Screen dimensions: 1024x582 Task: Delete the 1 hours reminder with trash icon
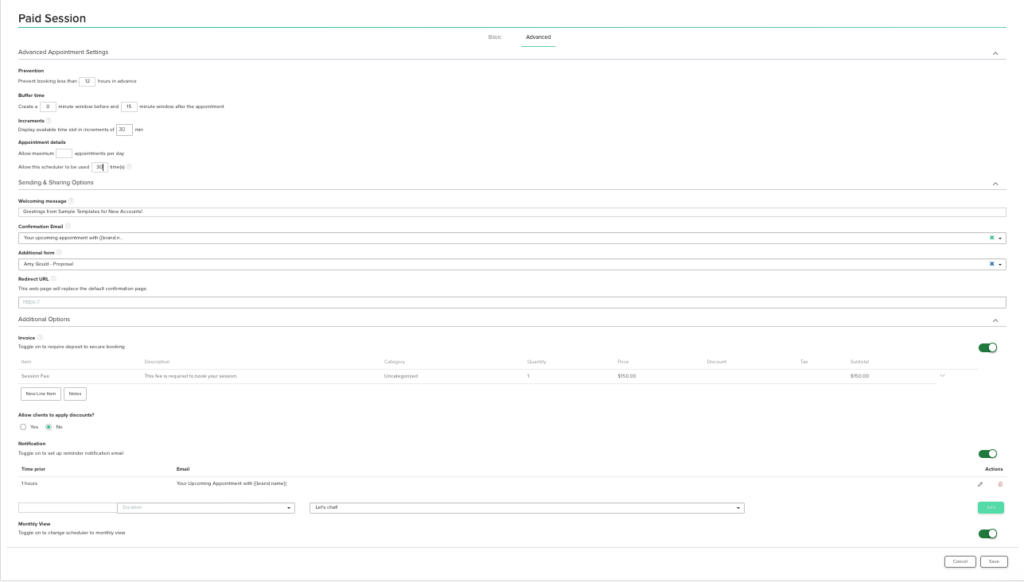click(x=1000, y=484)
